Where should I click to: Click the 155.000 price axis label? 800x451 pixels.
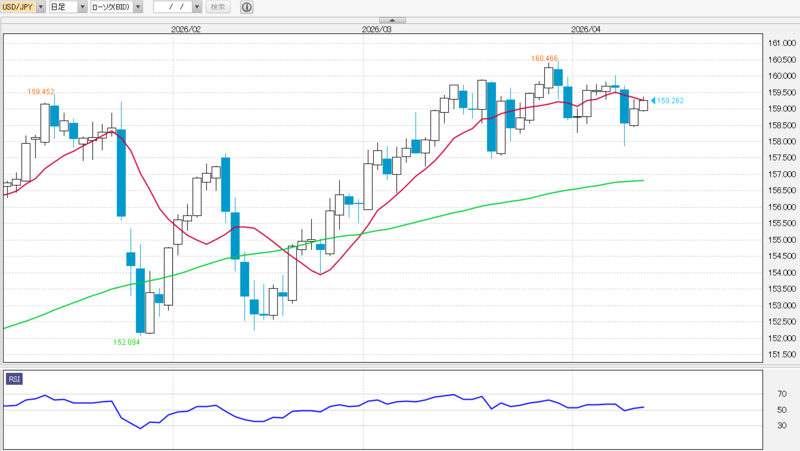point(782,240)
